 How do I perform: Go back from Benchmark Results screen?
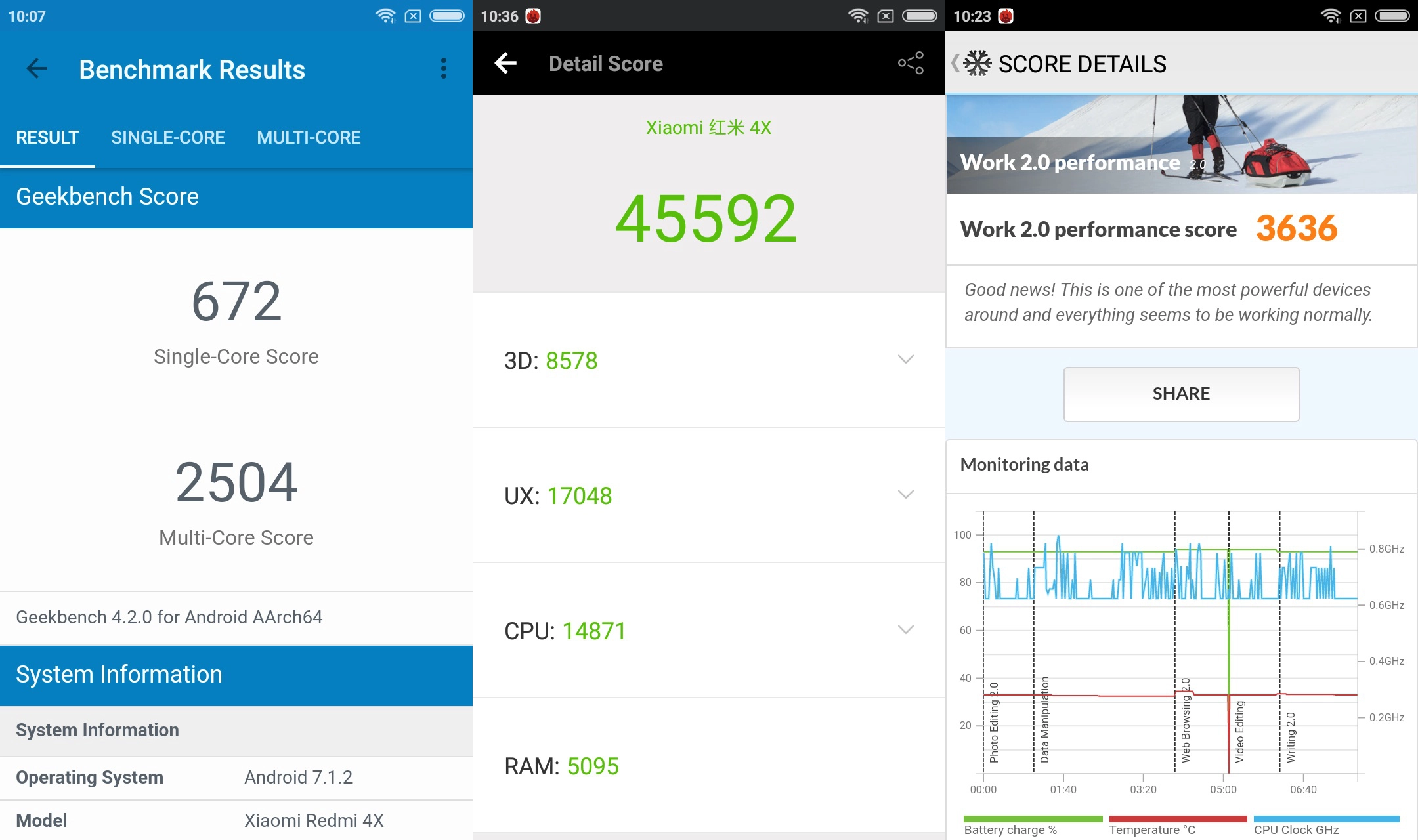click(x=37, y=68)
